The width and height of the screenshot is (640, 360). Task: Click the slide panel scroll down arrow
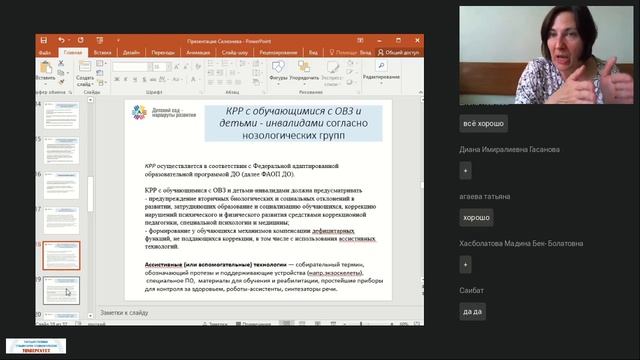(91, 316)
